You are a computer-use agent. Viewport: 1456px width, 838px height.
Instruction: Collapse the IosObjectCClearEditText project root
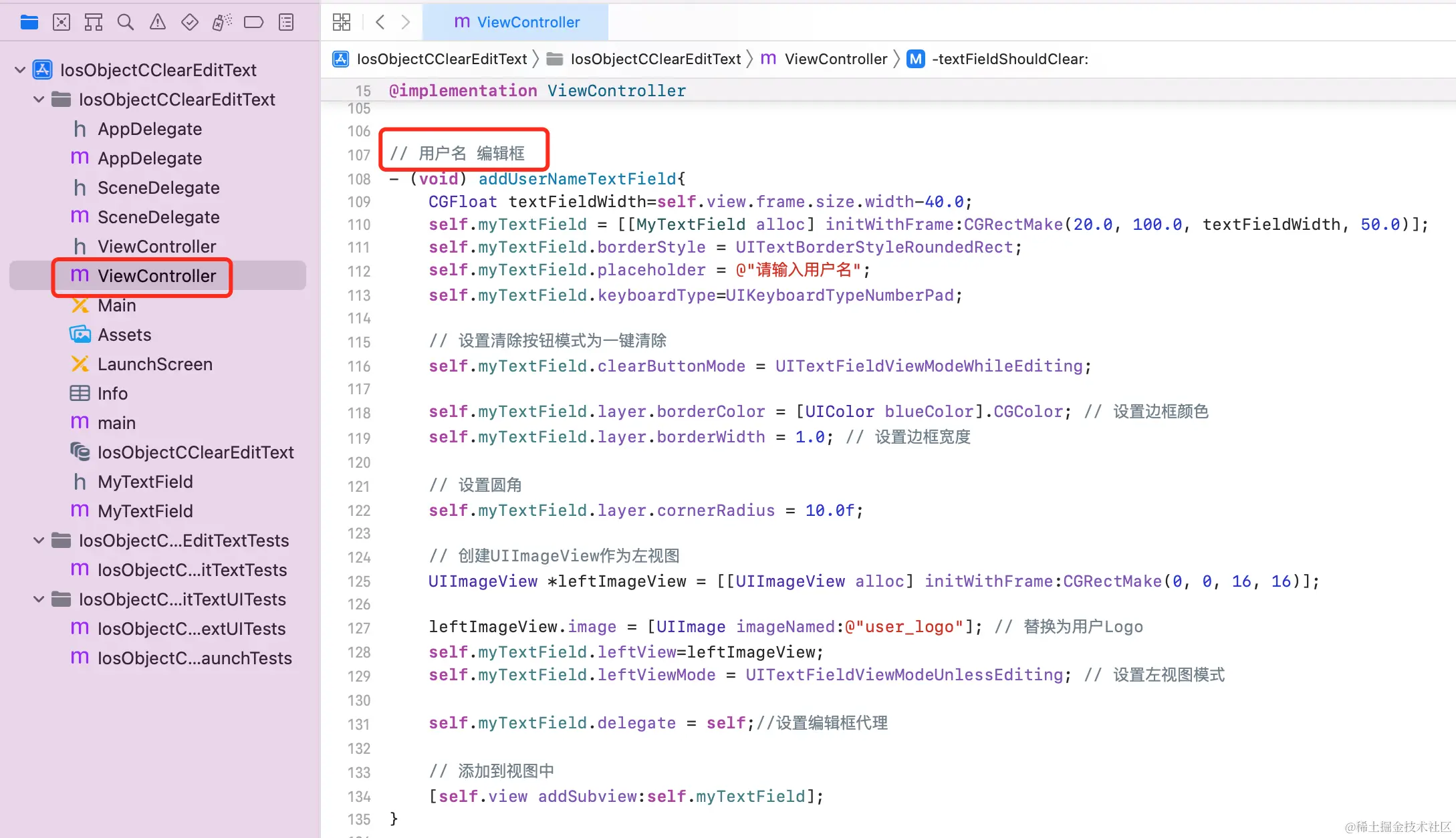(x=20, y=69)
